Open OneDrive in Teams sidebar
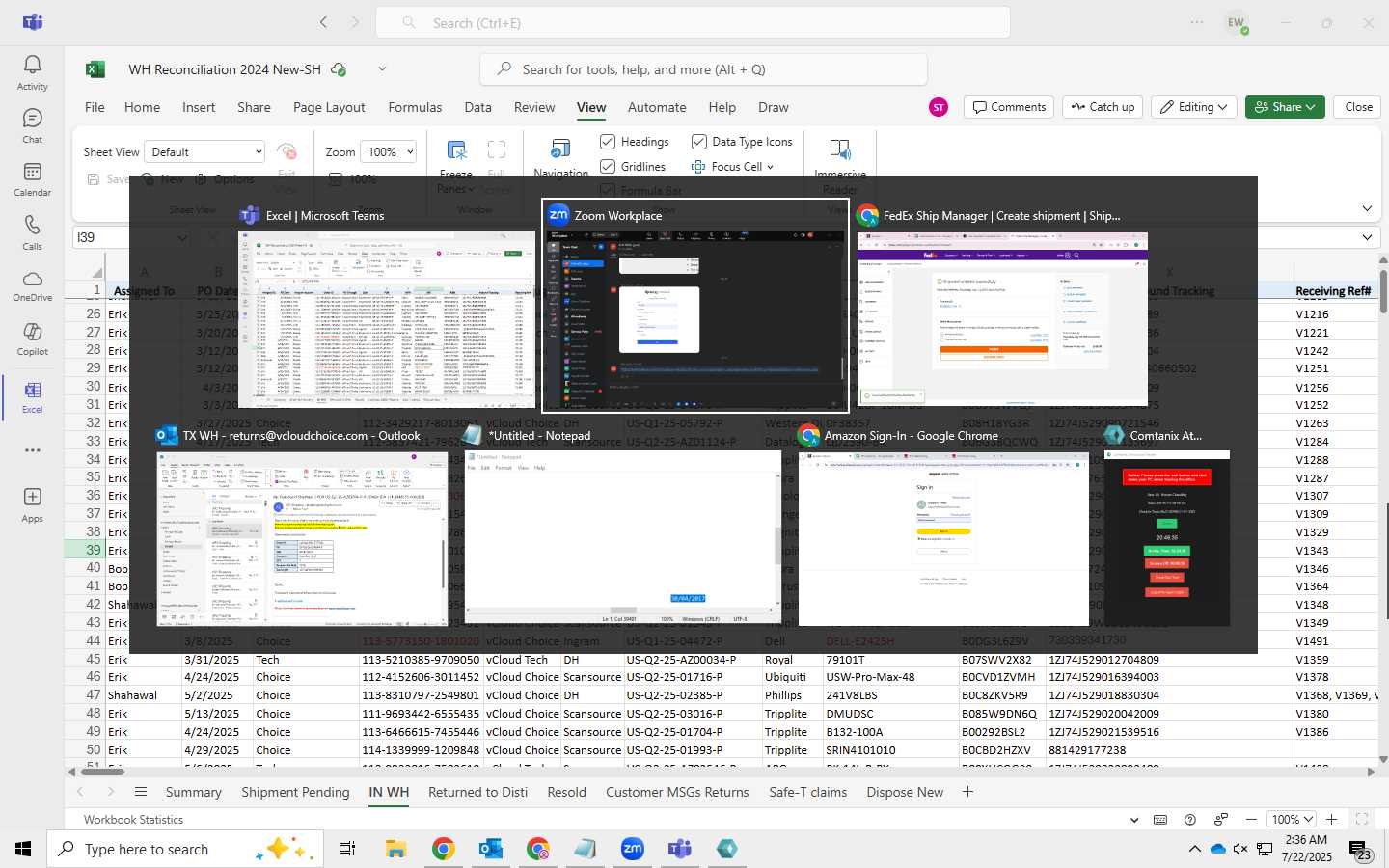The height and width of the screenshot is (868, 1389). (32, 285)
